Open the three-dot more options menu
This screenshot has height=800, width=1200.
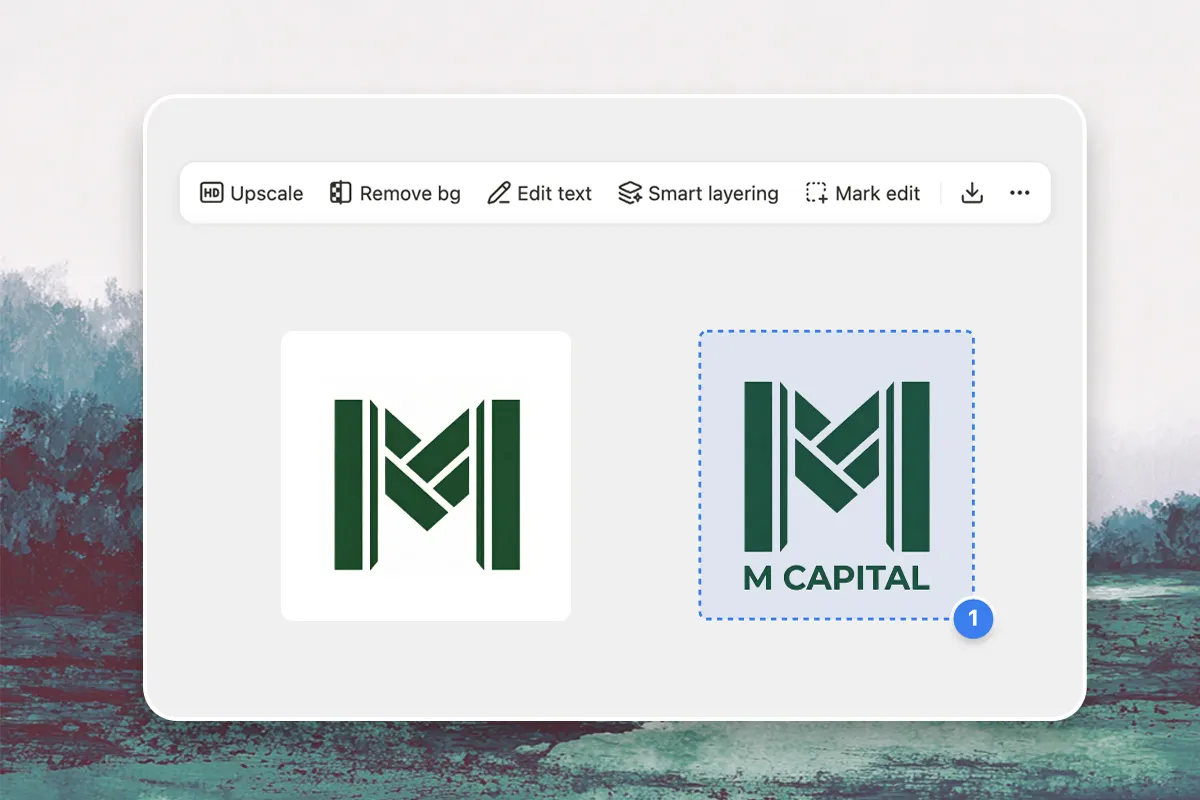1019,193
